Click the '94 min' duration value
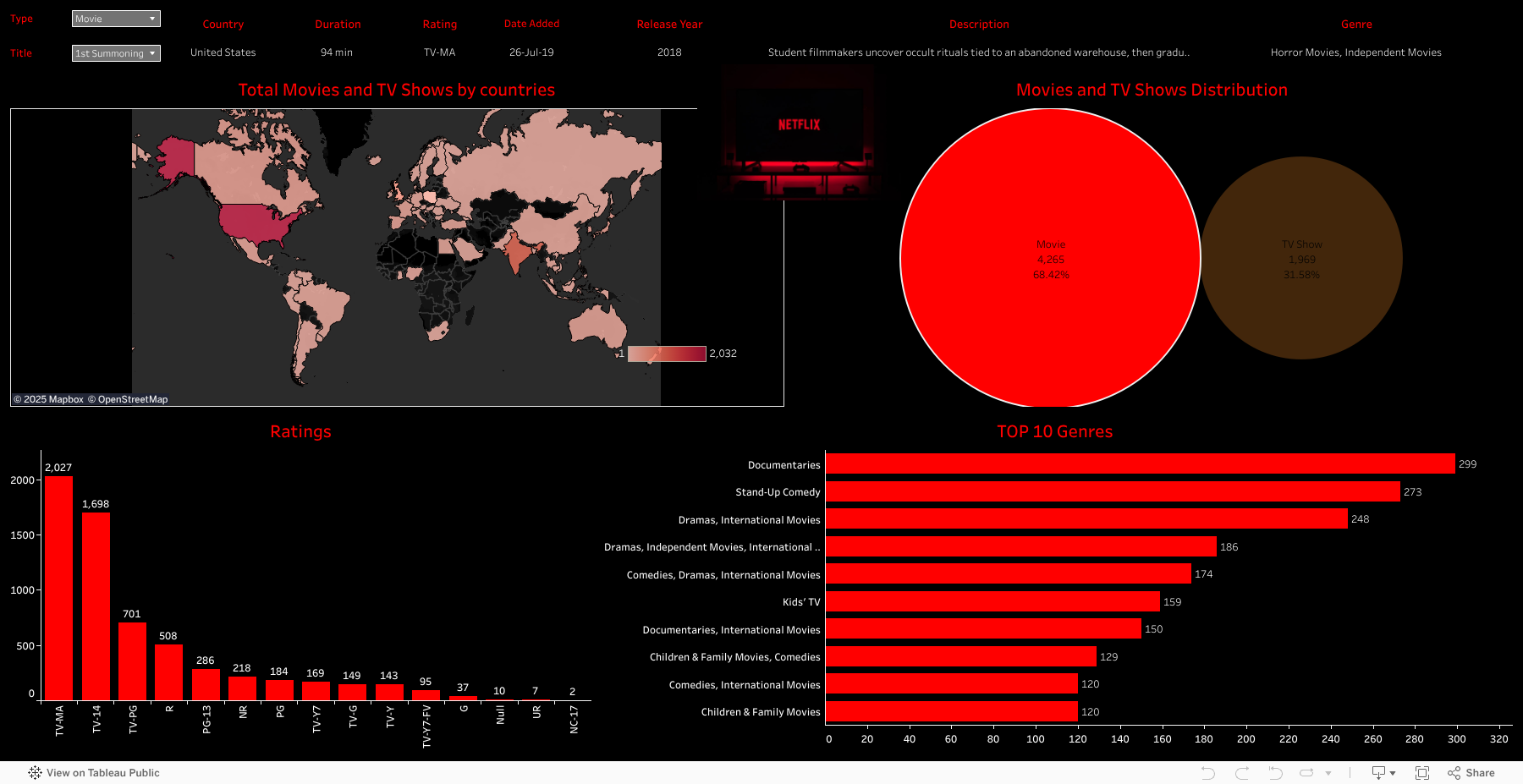 point(337,52)
